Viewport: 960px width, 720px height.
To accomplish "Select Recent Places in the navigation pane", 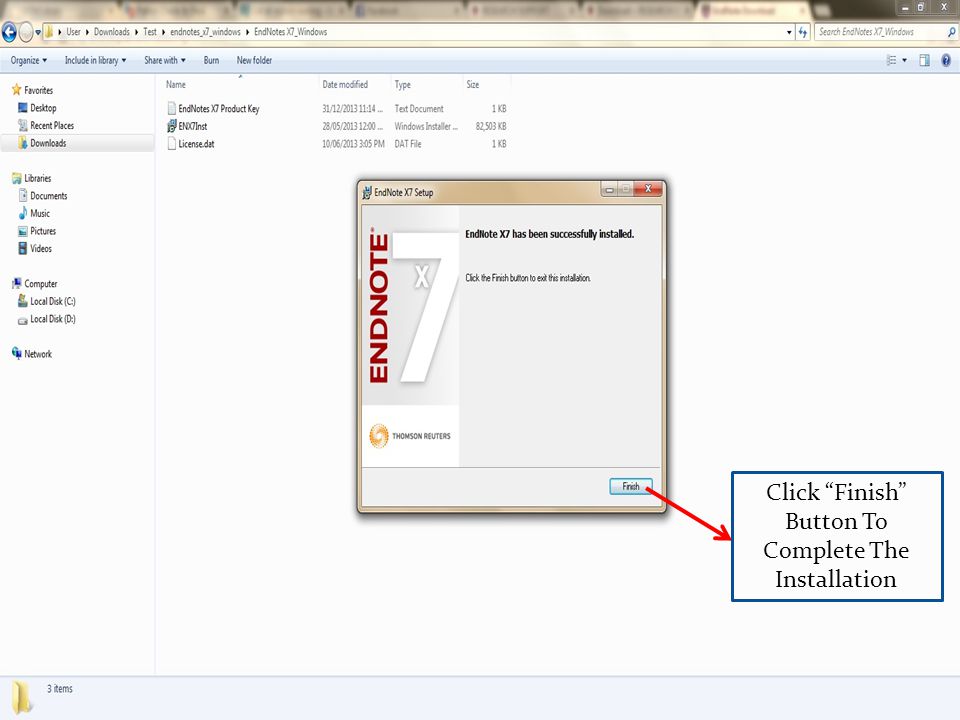I will pyautogui.click(x=52, y=126).
